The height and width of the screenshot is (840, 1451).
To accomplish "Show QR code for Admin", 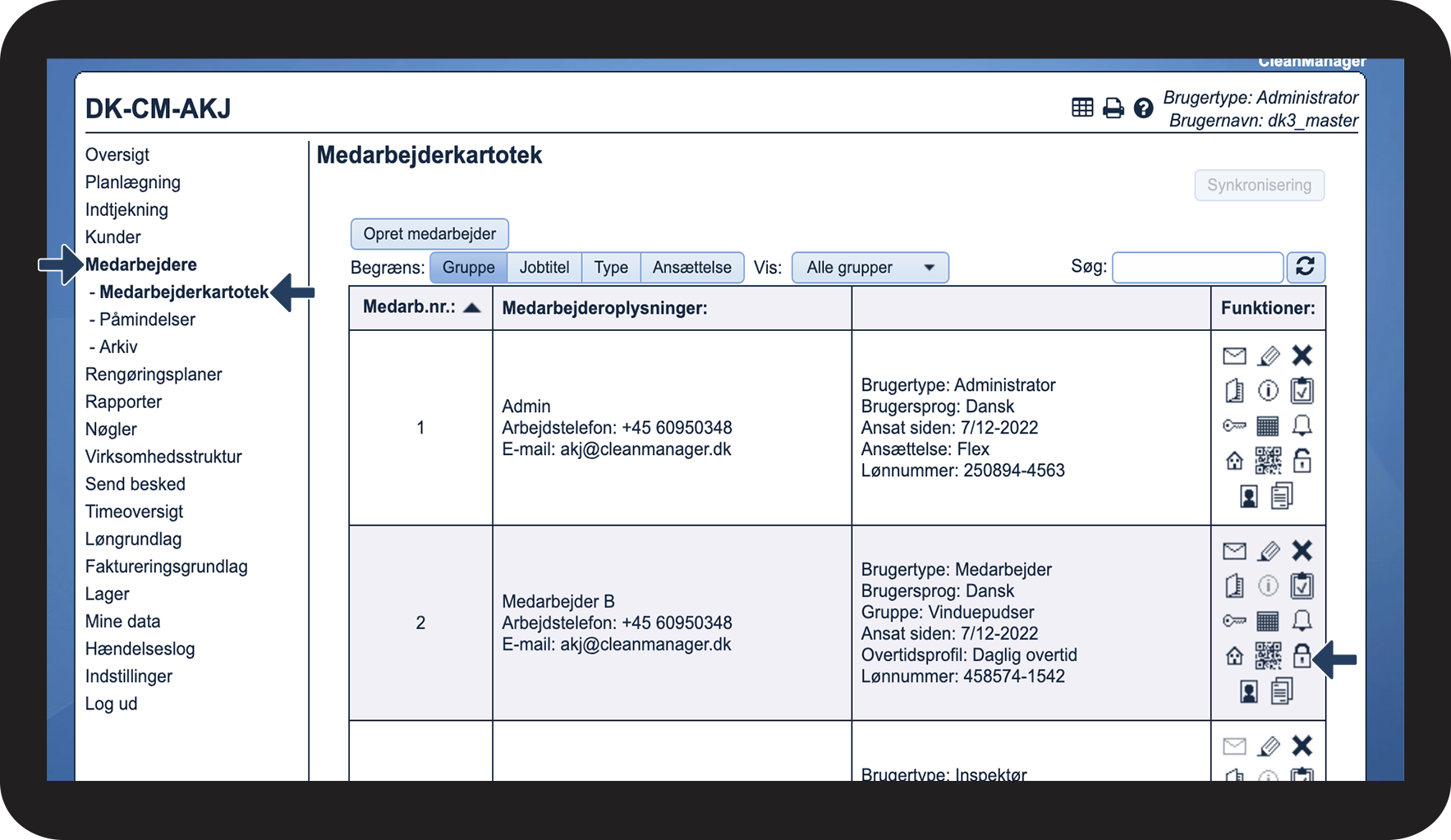I will point(1268,461).
